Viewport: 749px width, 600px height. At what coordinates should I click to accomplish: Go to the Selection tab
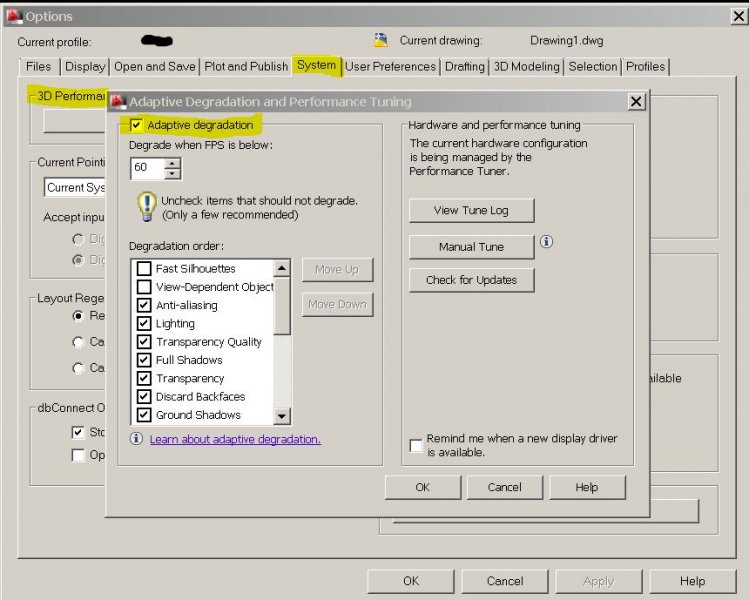pos(593,66)
